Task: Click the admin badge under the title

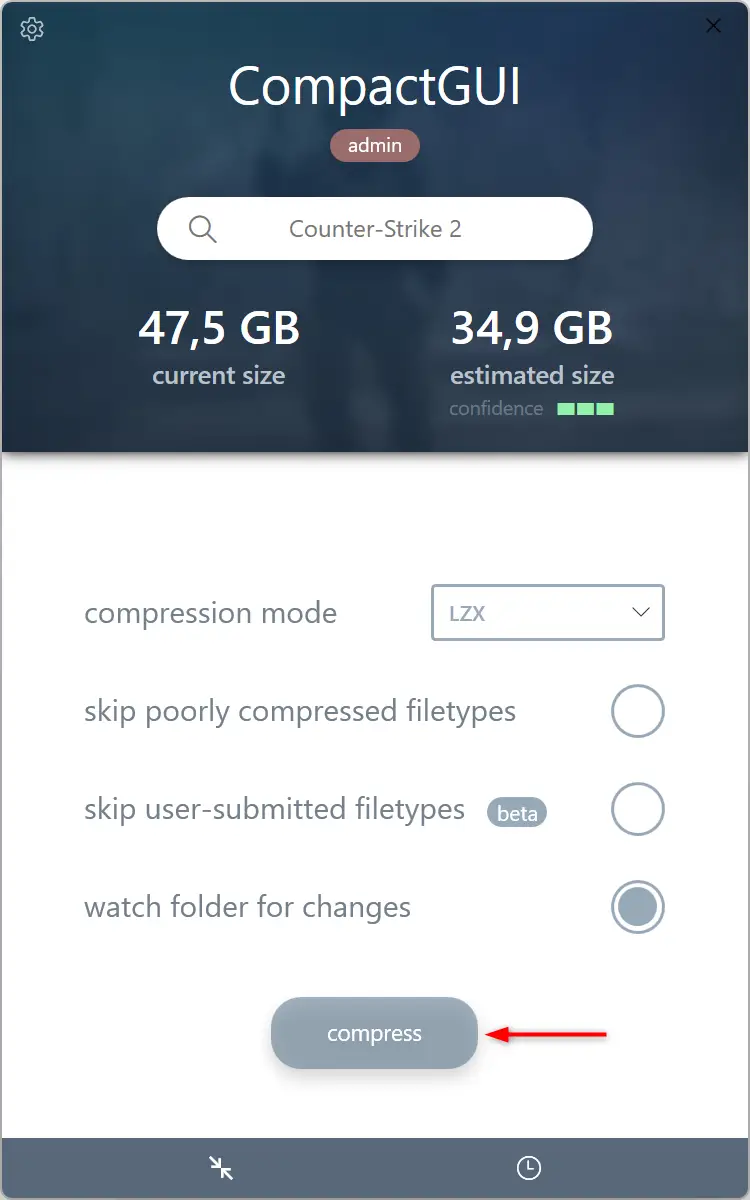Action: click(x=375, y=146)
